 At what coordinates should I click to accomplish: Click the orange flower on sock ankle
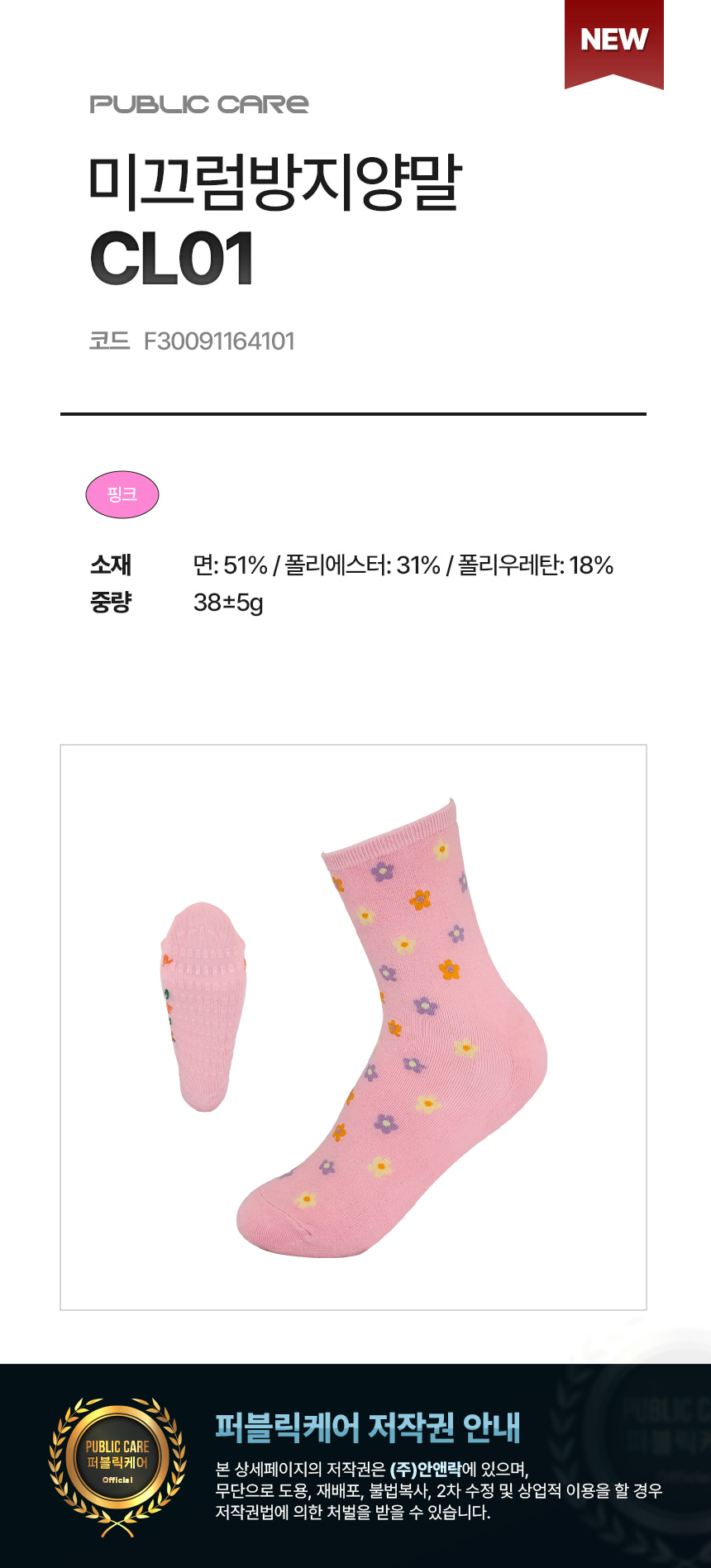pyautogui.click(x=449, y=969)
